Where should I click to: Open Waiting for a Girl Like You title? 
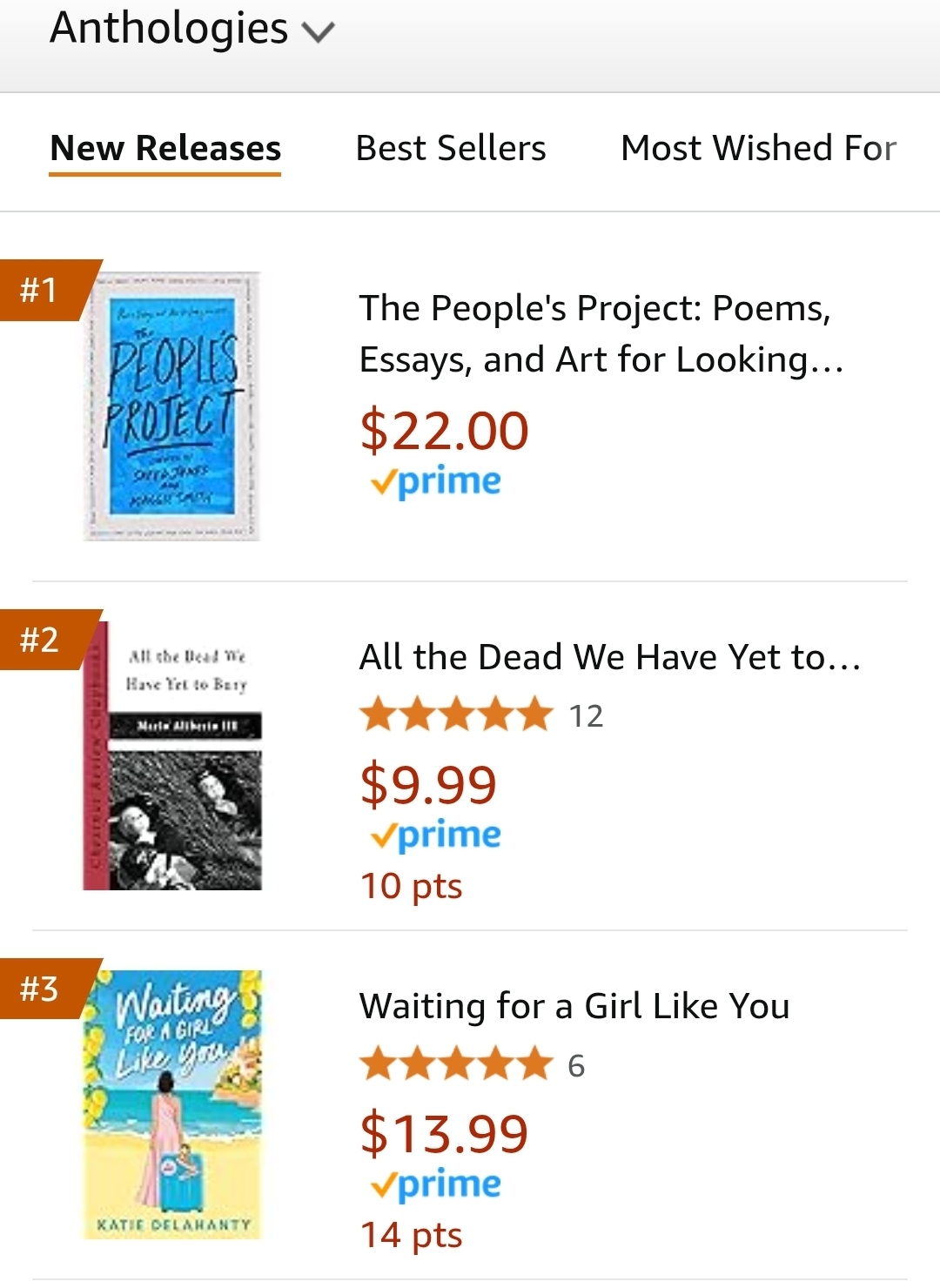coord(574,1007)
